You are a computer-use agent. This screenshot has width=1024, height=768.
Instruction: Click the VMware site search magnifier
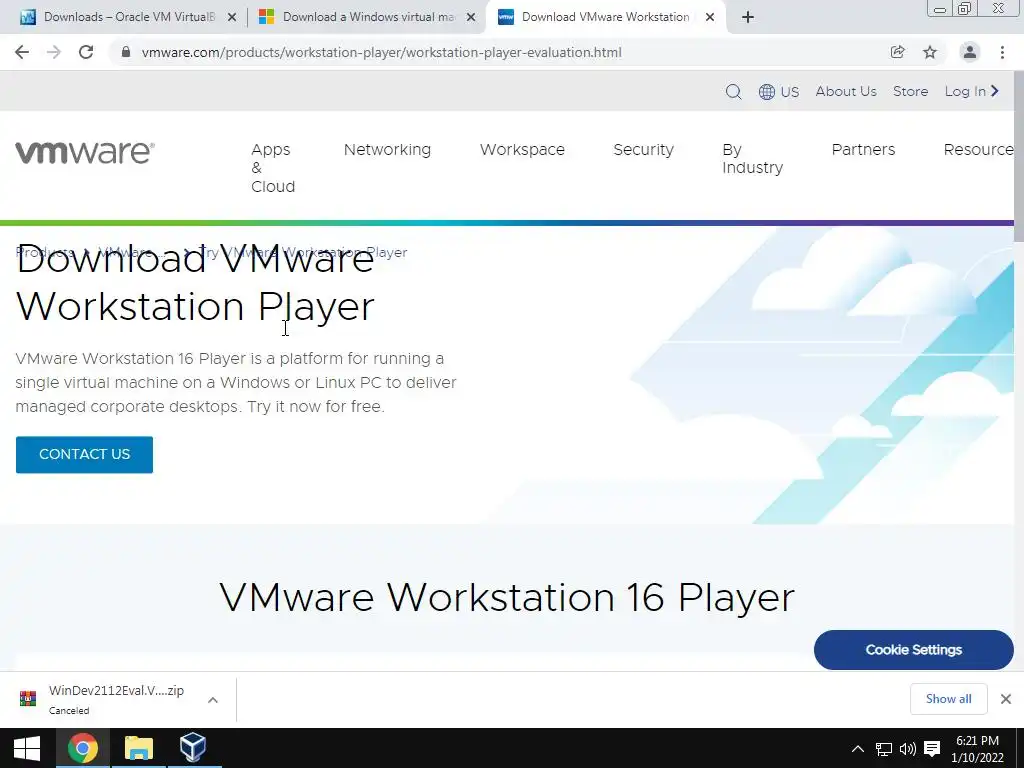733,91
